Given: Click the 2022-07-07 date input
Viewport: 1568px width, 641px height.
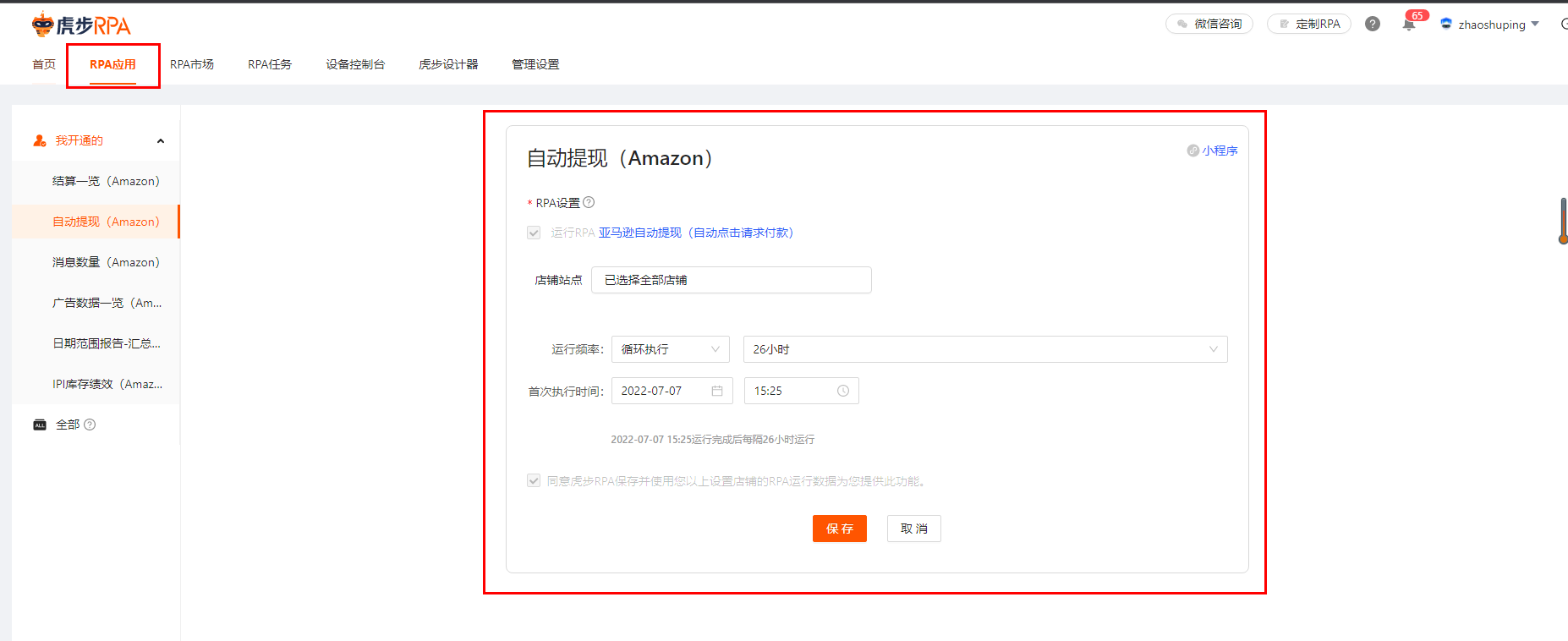Looking at the screenshot, I should pos(672,391).
